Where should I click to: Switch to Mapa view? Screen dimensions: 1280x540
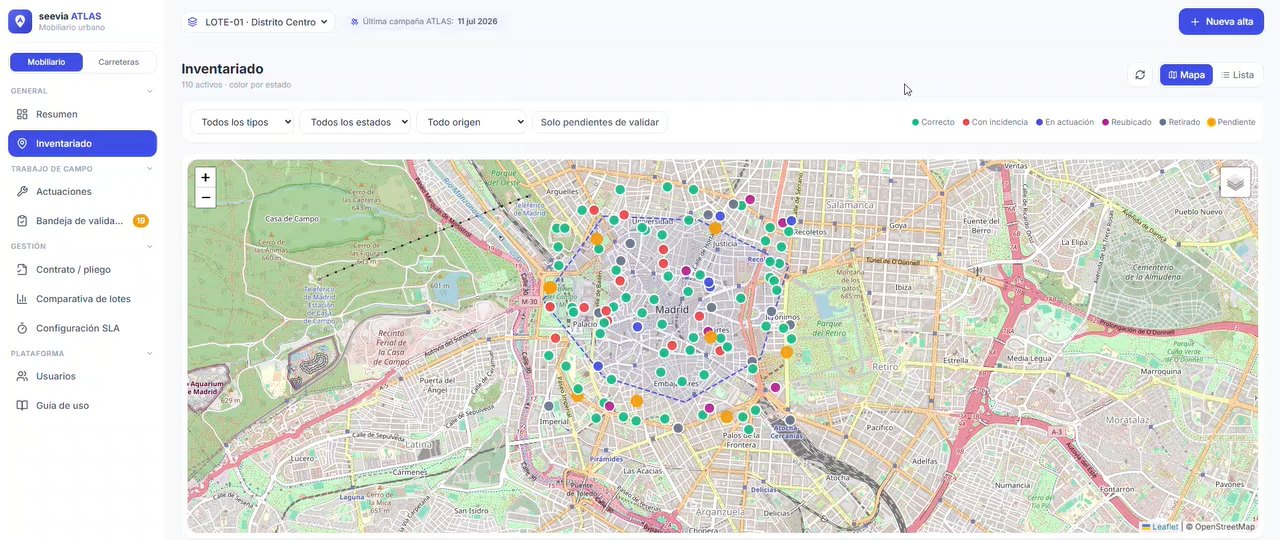pos(1186,75)
